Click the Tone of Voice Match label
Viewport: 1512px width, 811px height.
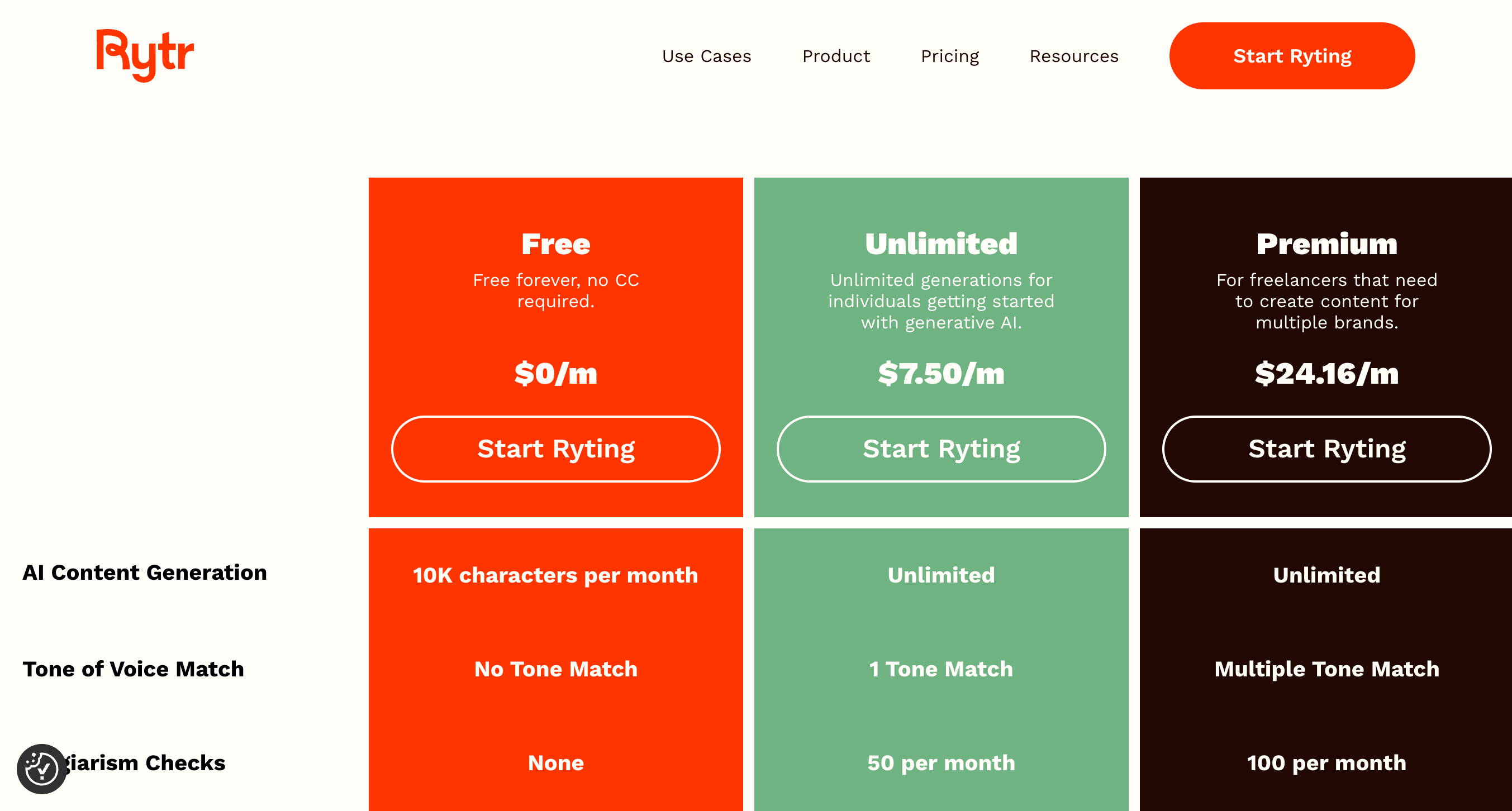[x=133, y=669]
